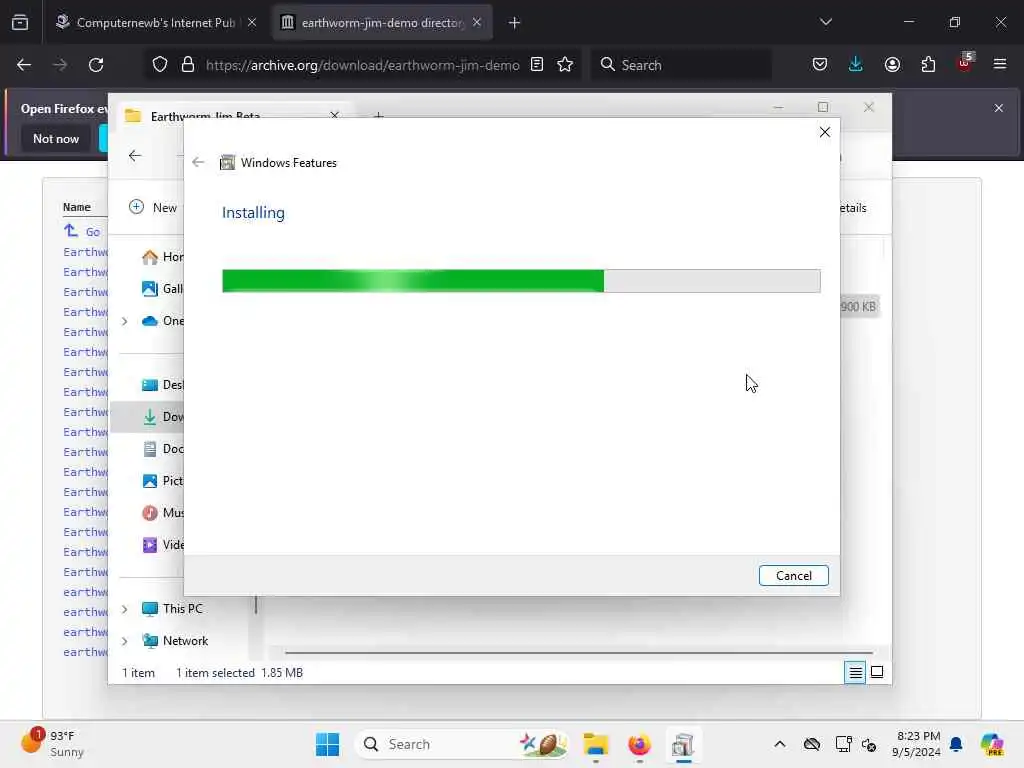Open Pocket save icon
The image size is (1024, 768).
820,65
